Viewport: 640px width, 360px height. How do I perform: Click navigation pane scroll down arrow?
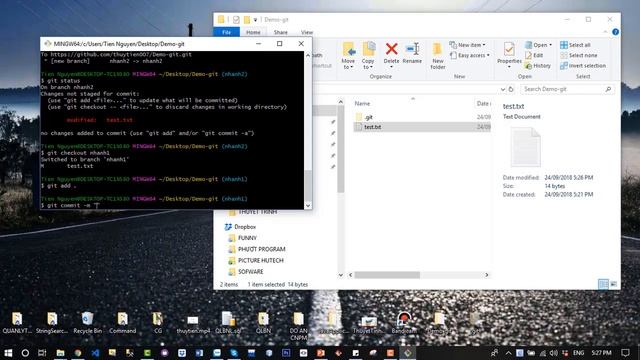coord(341,275)
